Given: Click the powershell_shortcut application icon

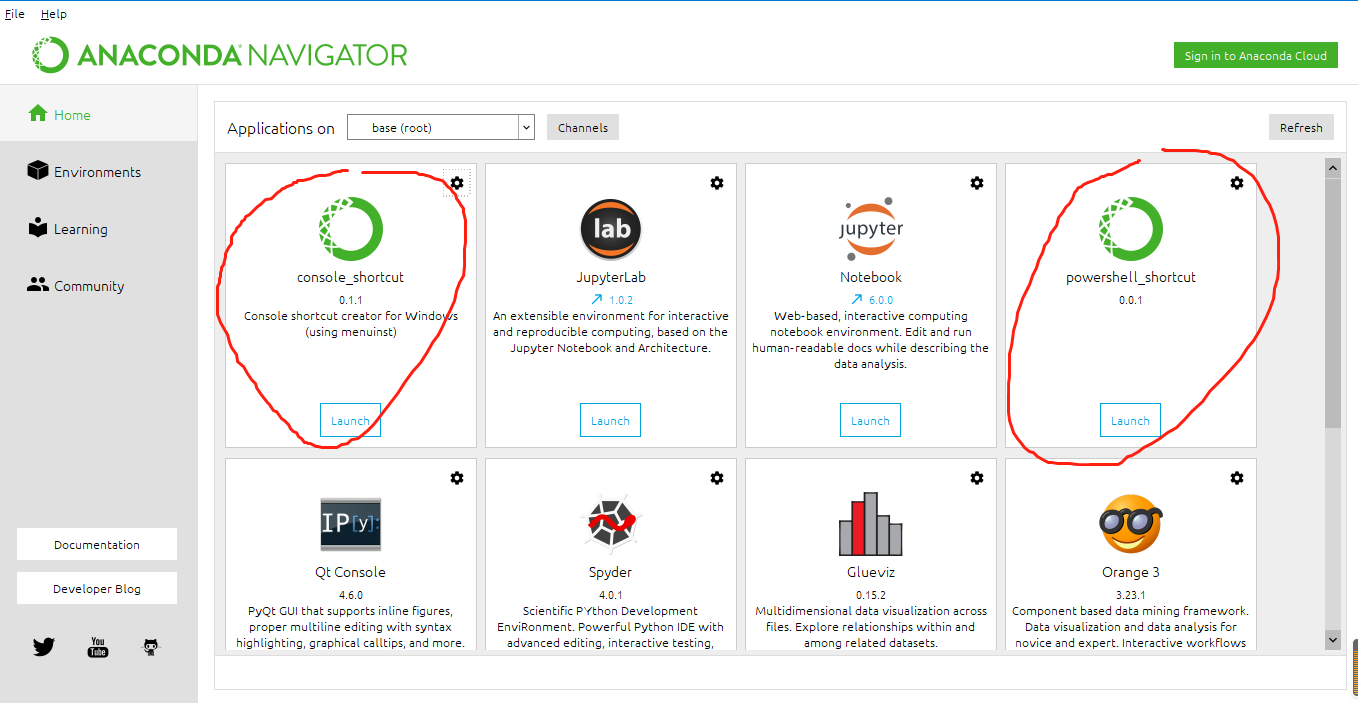Looking at the screenshot, I should (x=1131, y=229).
